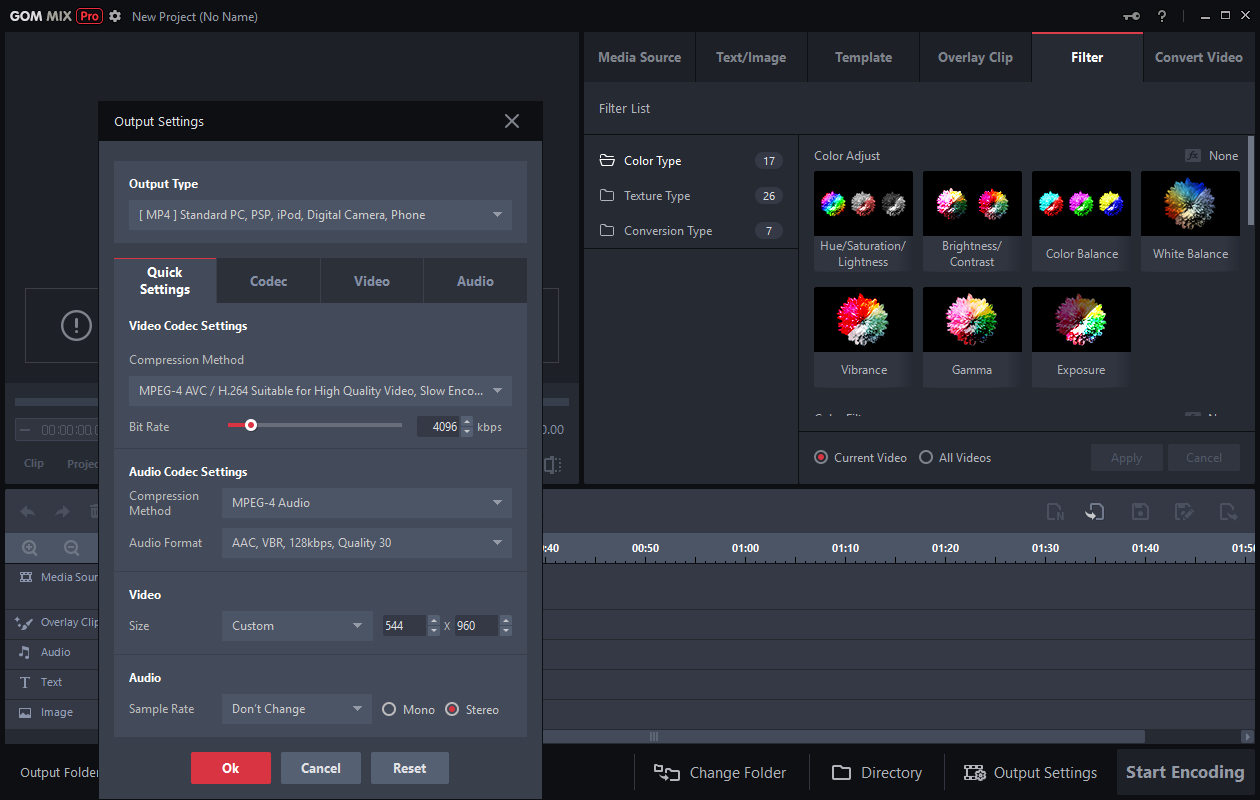
Task: Confirm output settings with Ok
Action: (231, 768)
